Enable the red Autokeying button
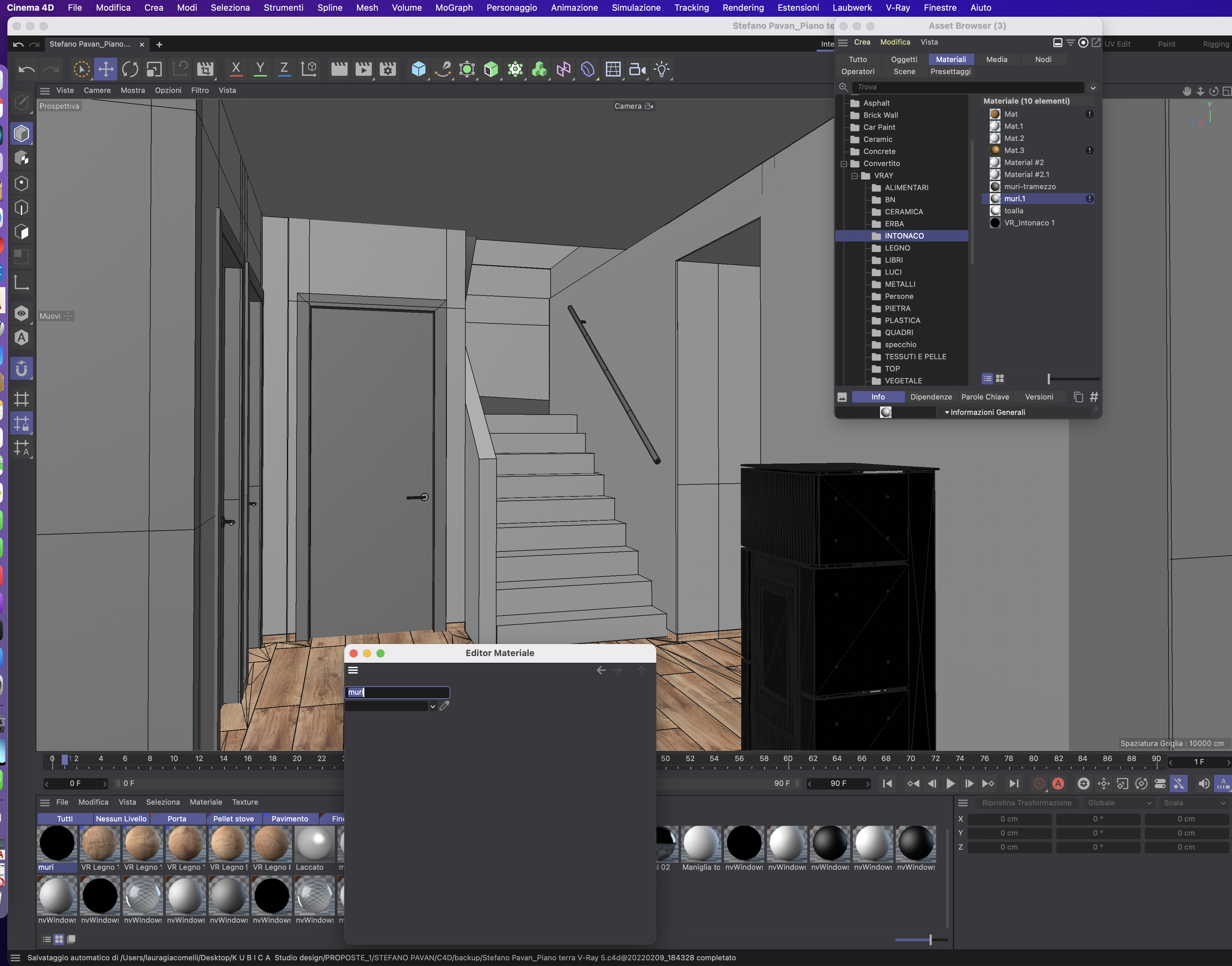The width and height of the screenshot is (1232, 966). click(x=1058, y=783)
